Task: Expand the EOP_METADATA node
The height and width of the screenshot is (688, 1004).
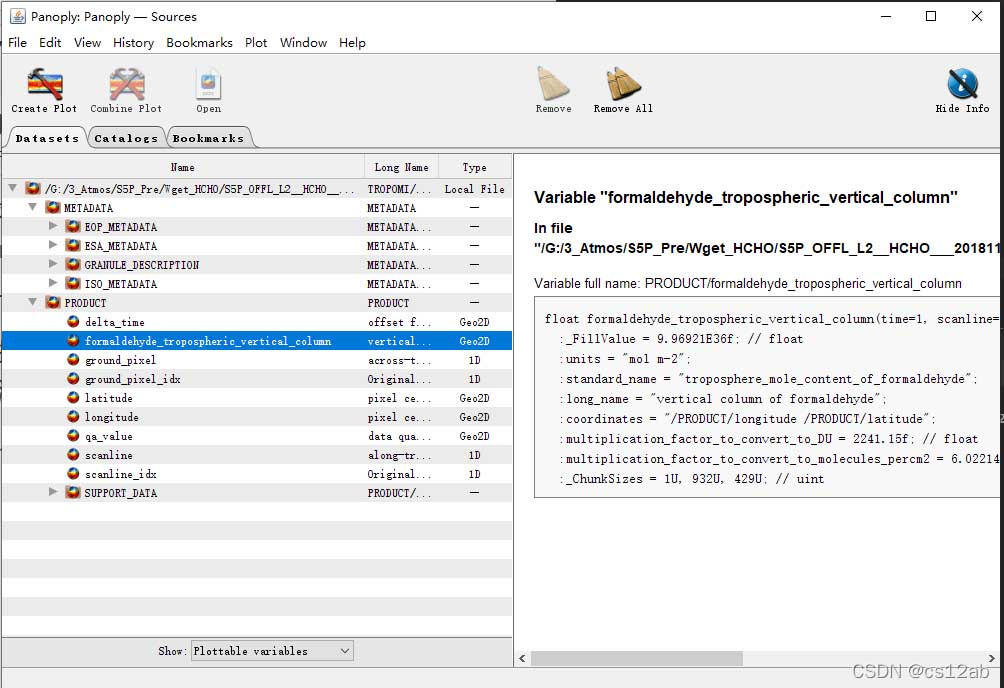Action: click(x=53, y=226)
